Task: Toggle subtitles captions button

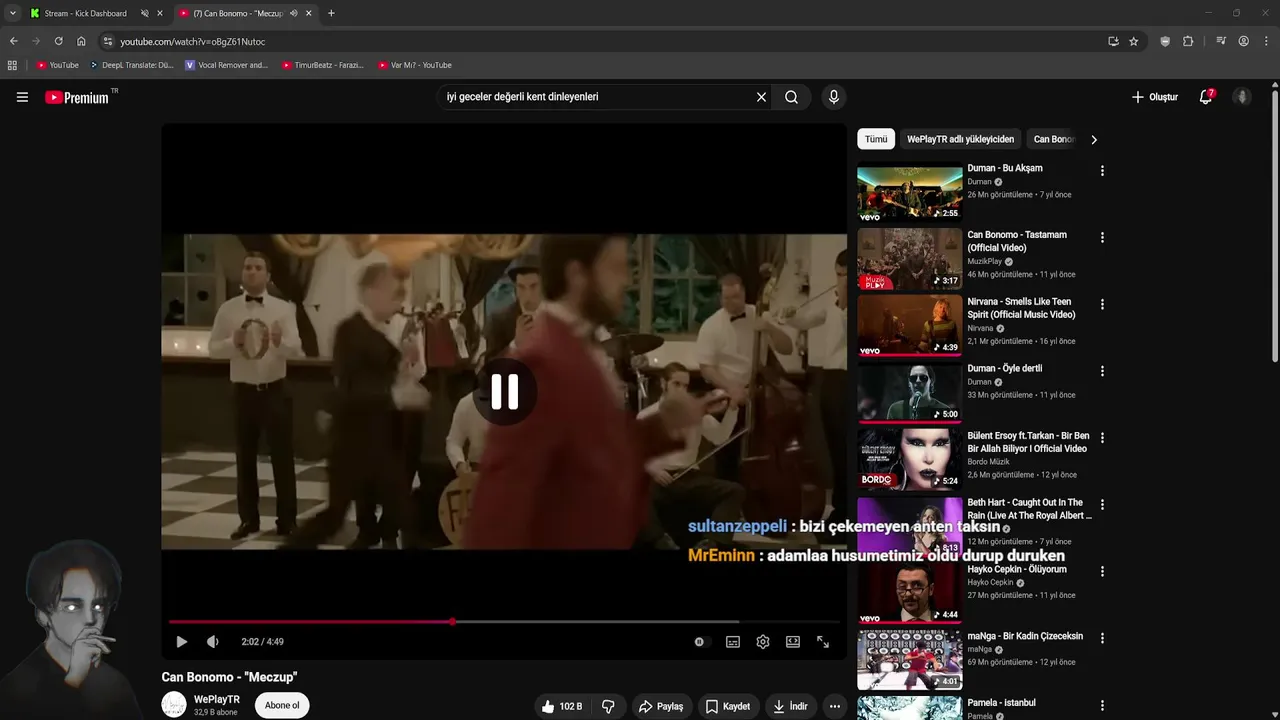Action: click(733, 642)
